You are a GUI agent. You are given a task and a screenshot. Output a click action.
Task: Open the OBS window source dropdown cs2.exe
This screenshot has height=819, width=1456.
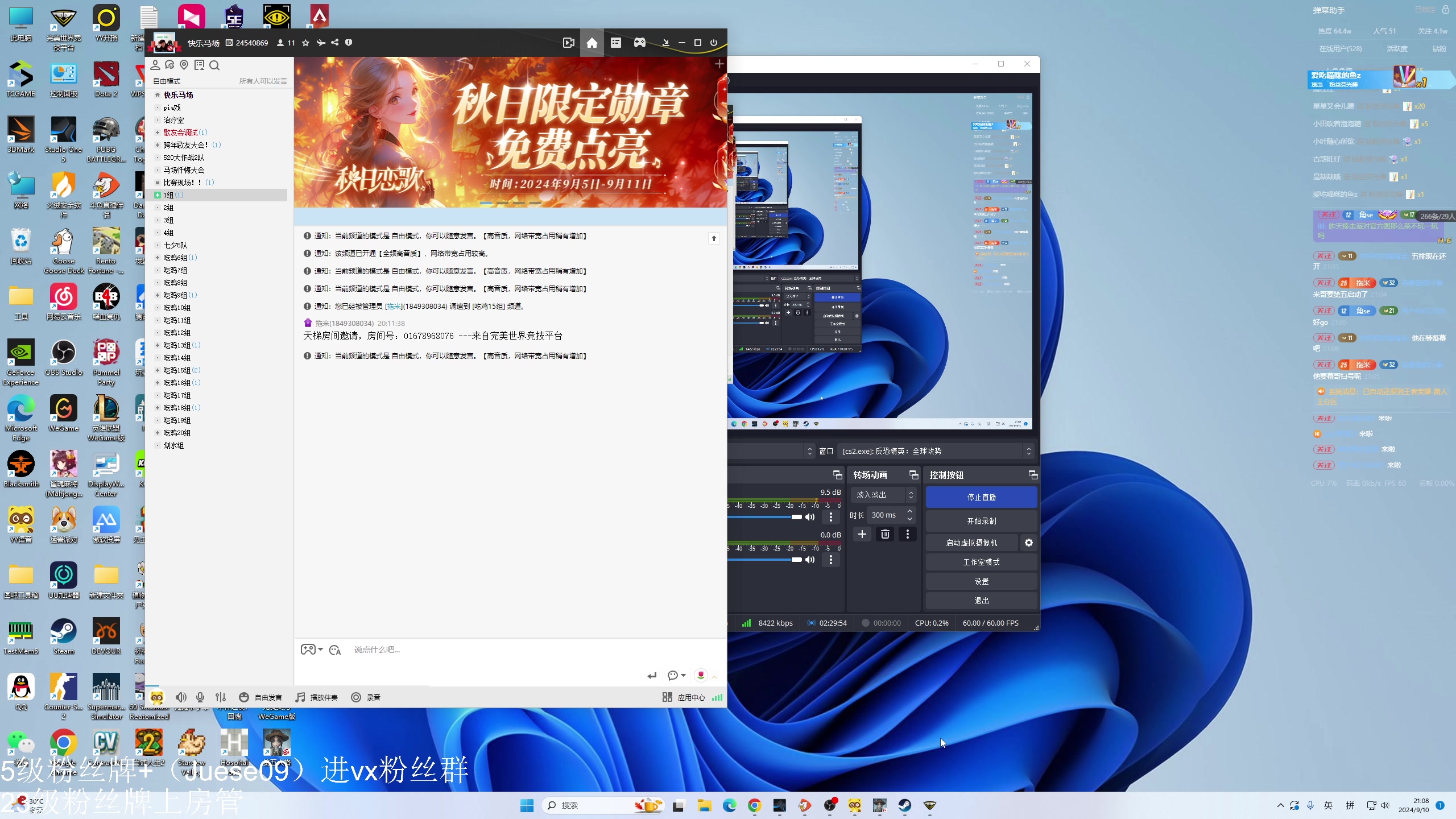(936, 451)
